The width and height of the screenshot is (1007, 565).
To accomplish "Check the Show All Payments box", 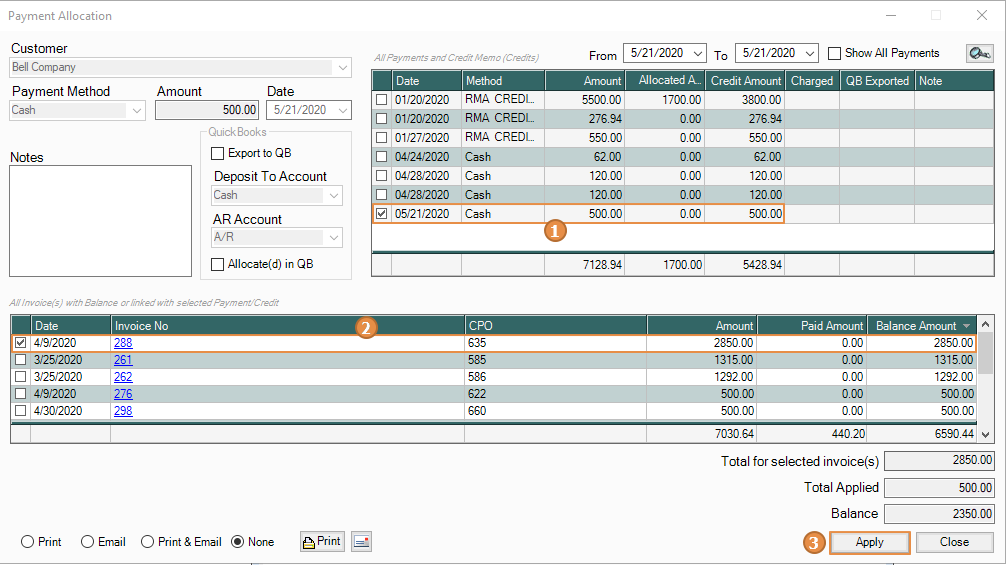I will pos(834,53).
